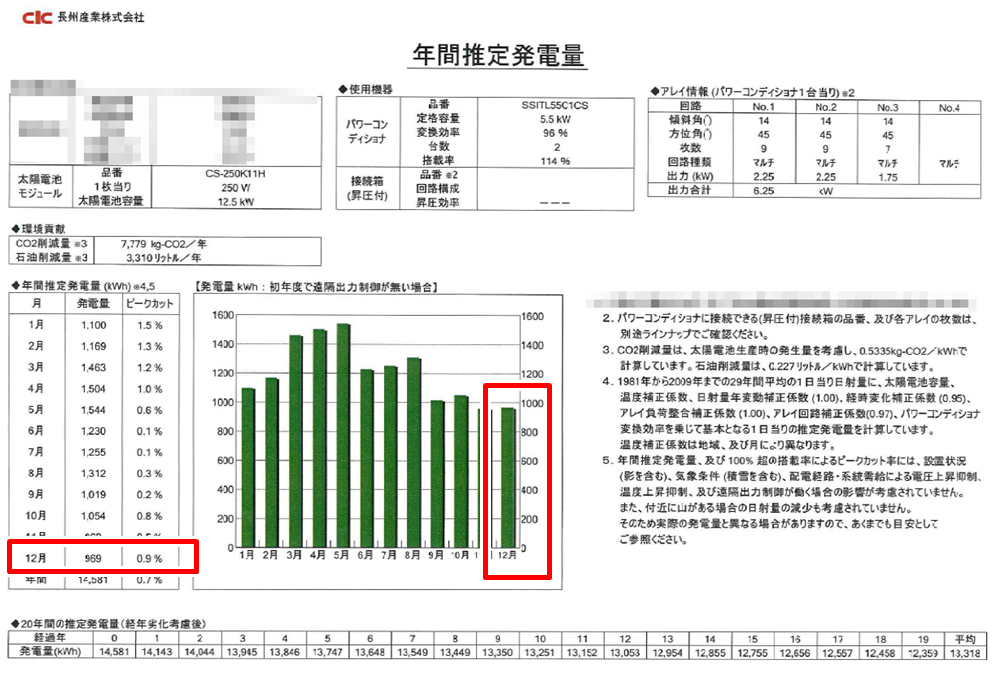This screenshot has height=694, width=1000.
Task: Click the rated capacity value 5.5 kW
Action: [555, 119]
